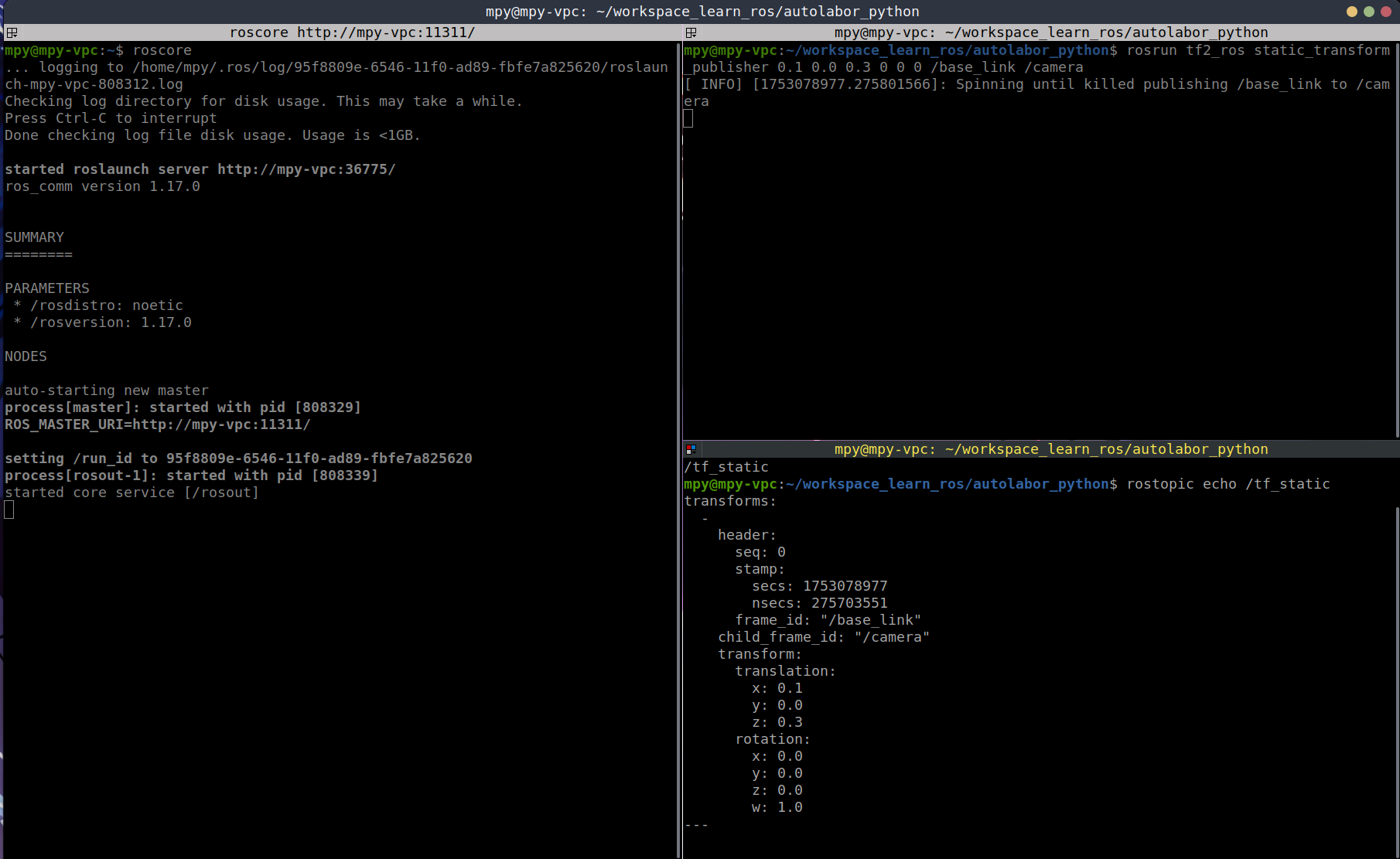Click the child_frame_id "/camera" output line
The image size is (1400, 859).
point(823,637)
